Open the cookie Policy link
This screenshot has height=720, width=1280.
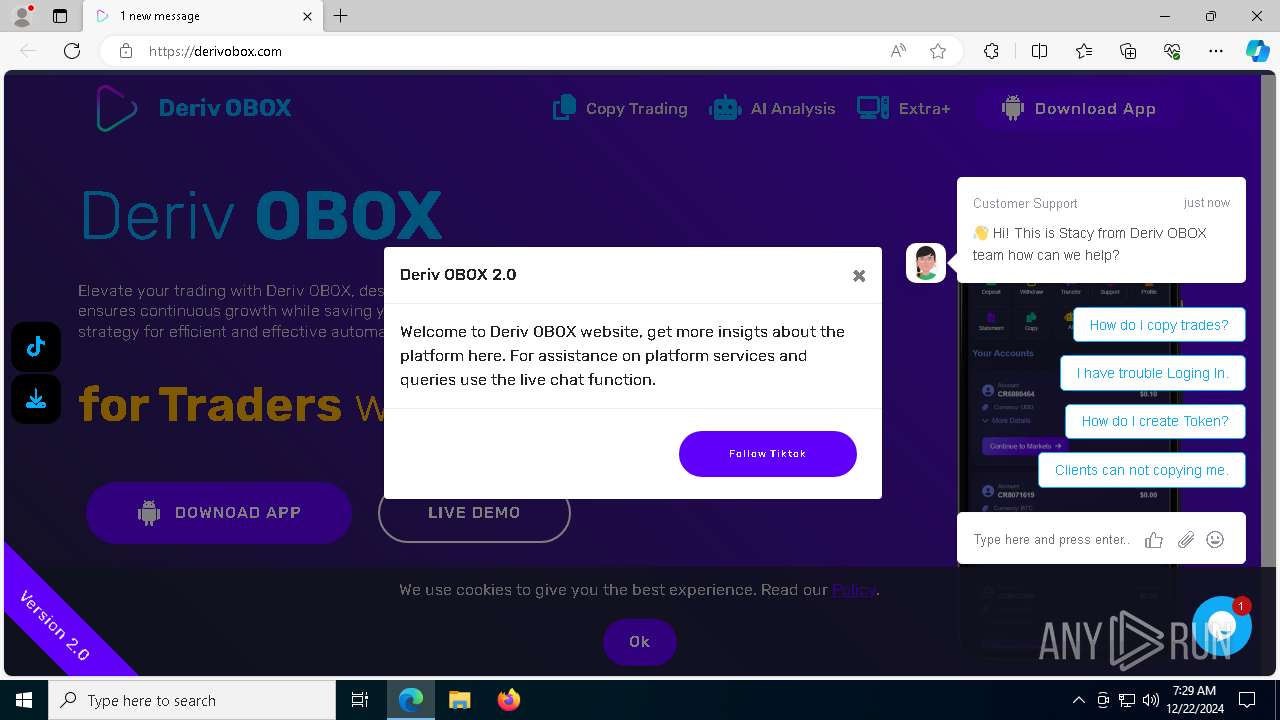(854, 590)
